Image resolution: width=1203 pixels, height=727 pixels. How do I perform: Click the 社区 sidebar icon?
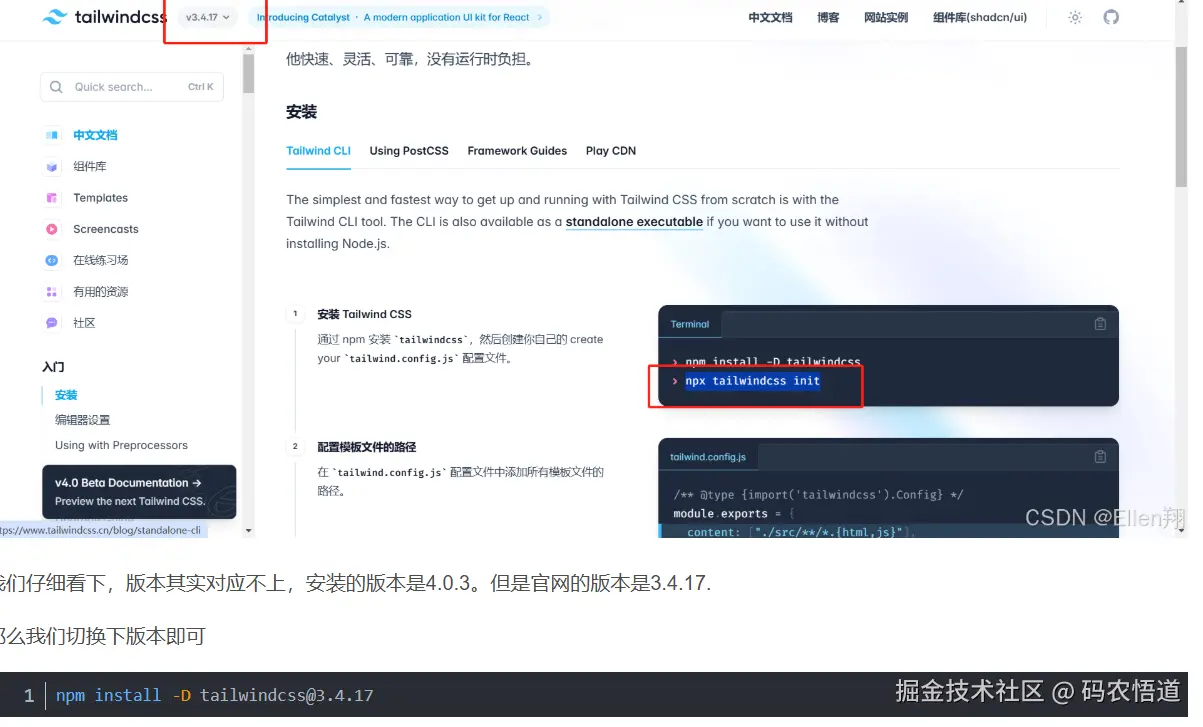52,323
